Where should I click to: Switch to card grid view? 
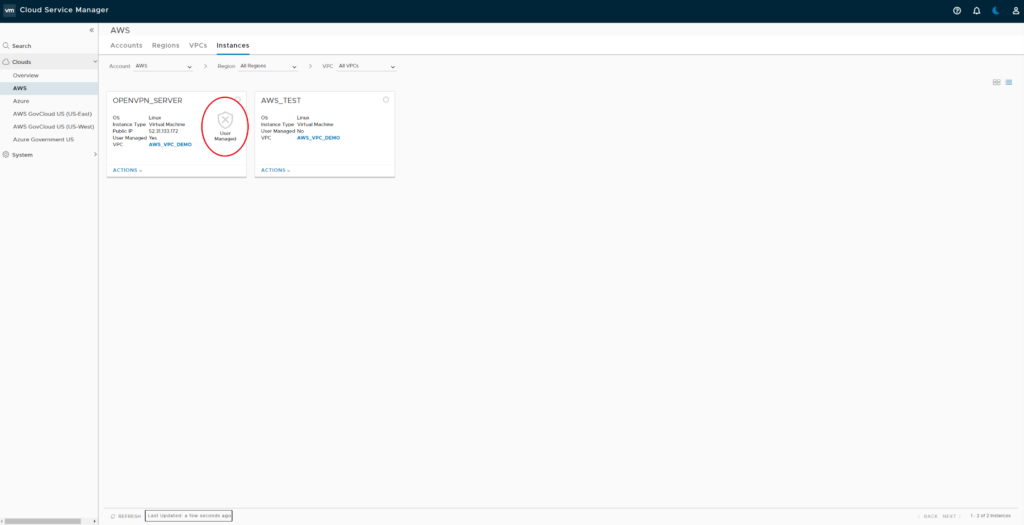(x=997, y=82)
